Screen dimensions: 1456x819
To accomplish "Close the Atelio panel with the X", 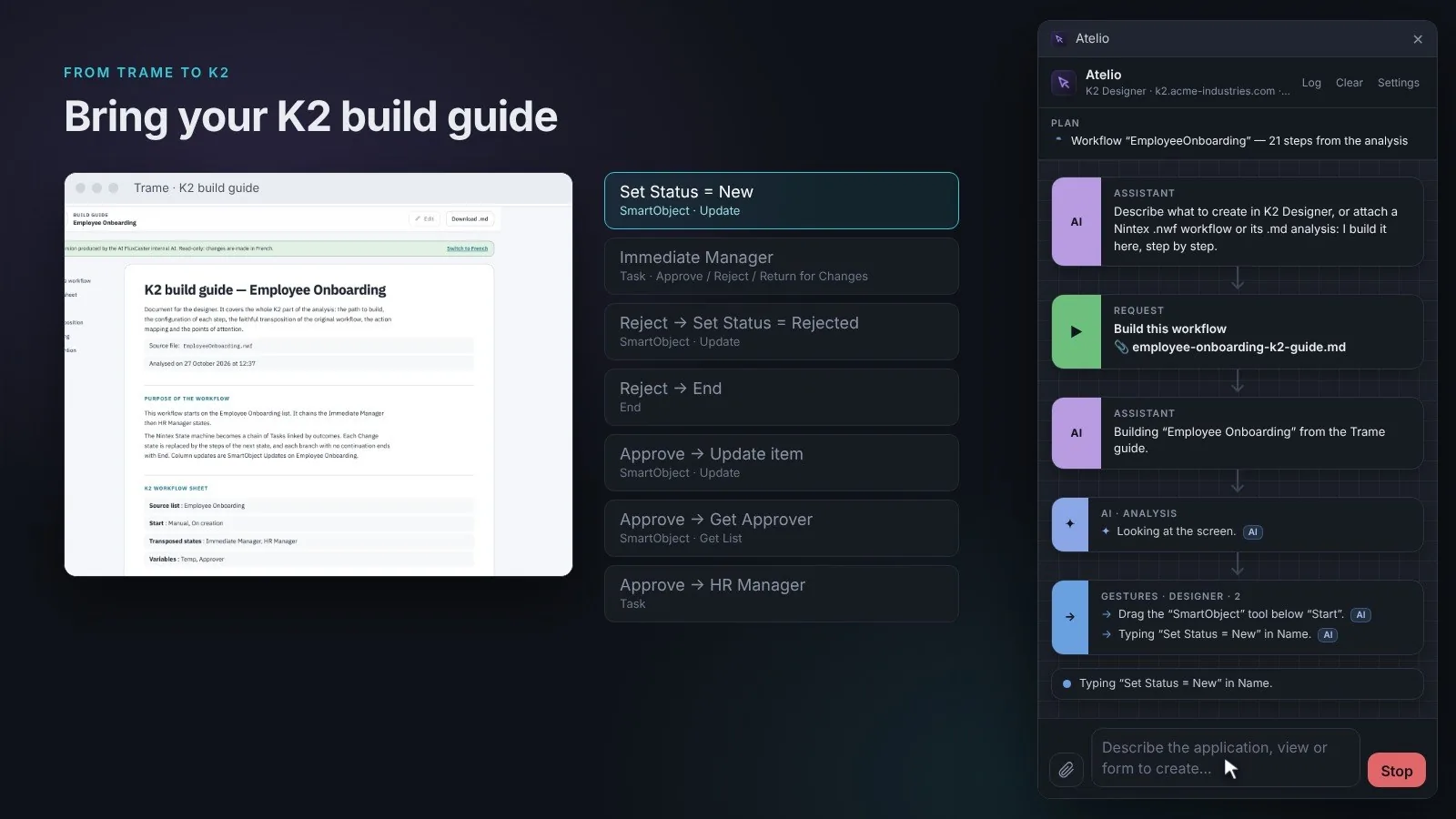I will pos(1418,39).
